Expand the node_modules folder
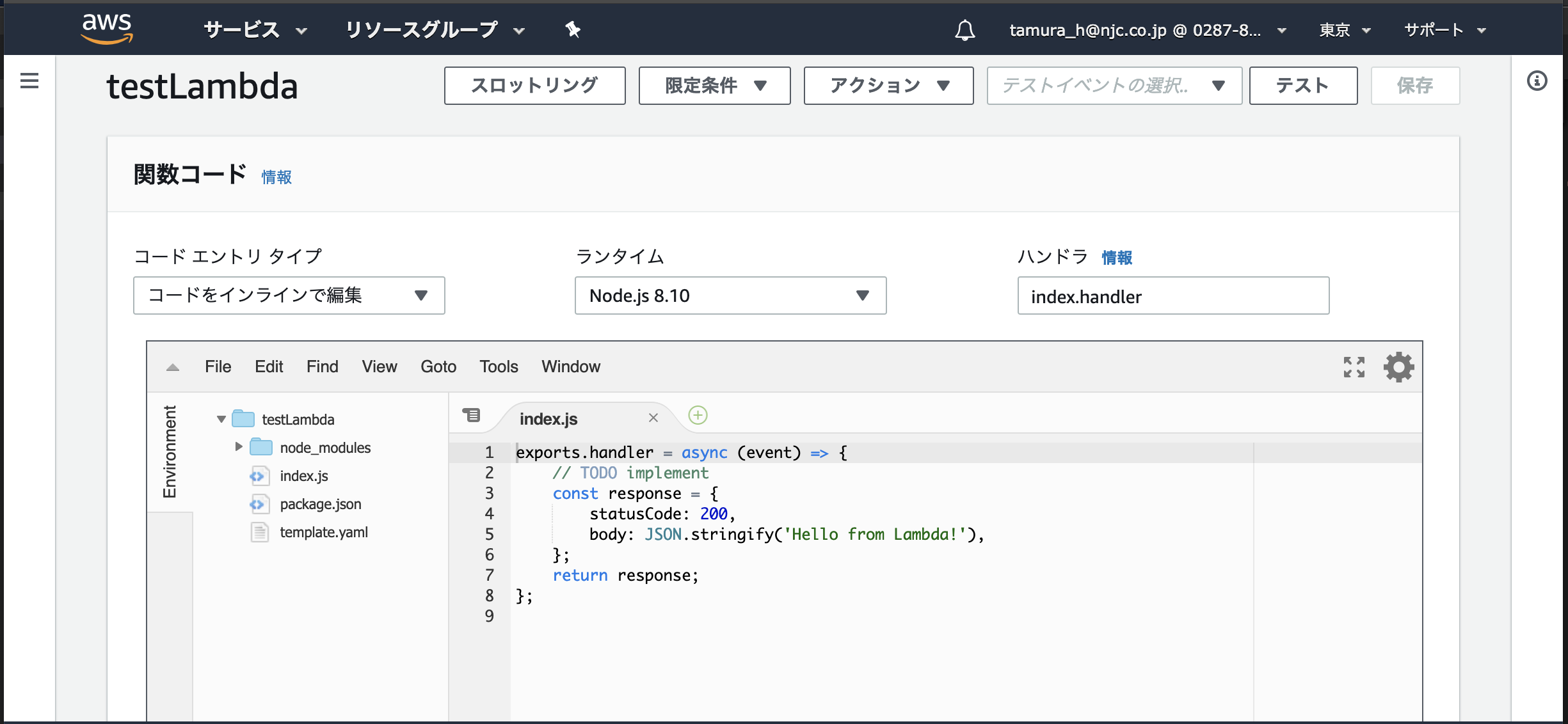 pos(239,447)
